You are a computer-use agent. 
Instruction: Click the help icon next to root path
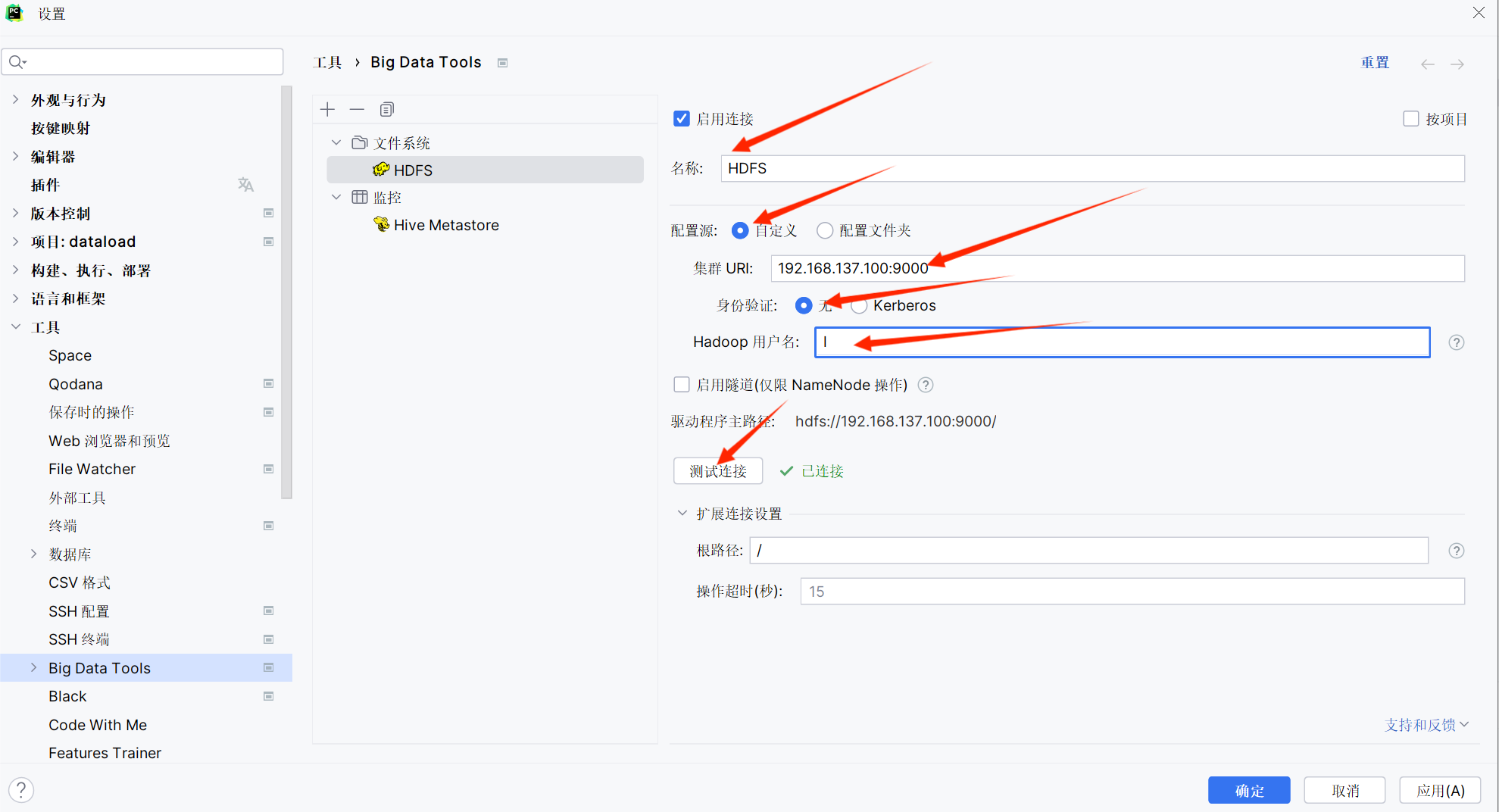tap(1455, 551)
